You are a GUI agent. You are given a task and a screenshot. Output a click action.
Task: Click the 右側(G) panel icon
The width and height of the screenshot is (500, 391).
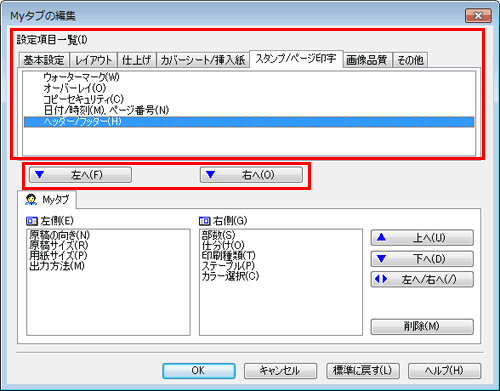click(205, 221)
